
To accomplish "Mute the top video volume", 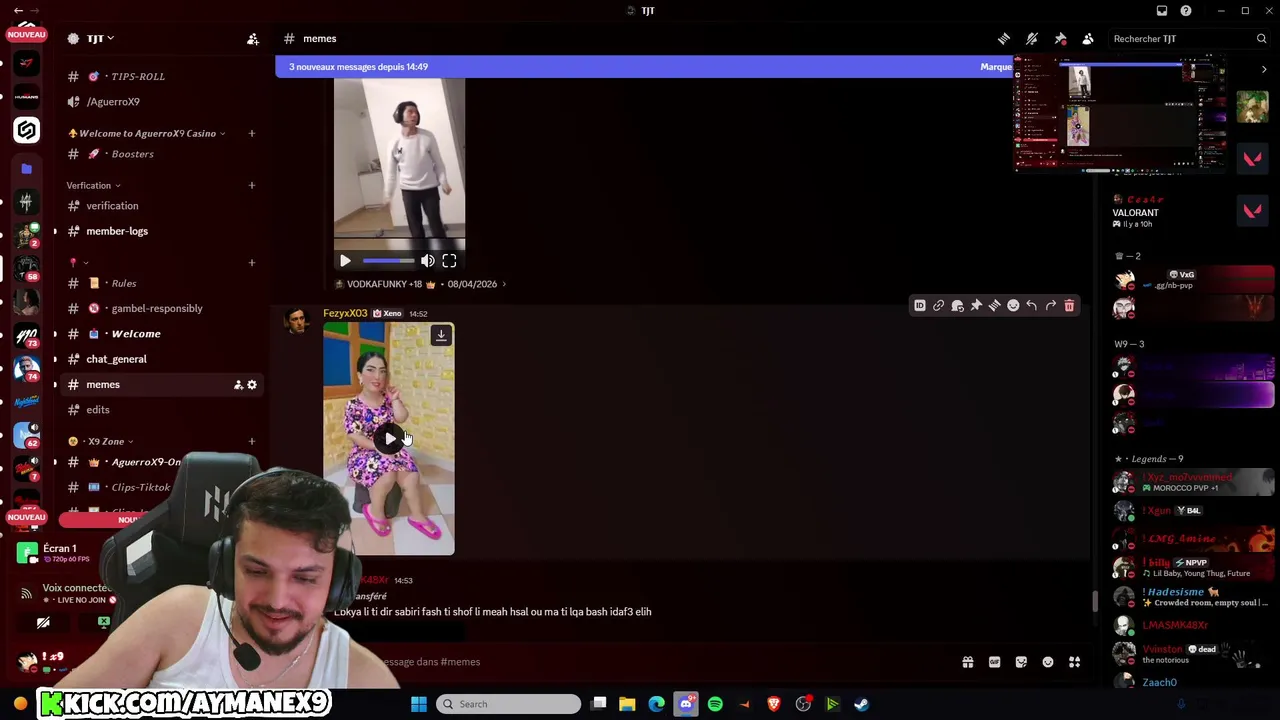I will 428,261.
